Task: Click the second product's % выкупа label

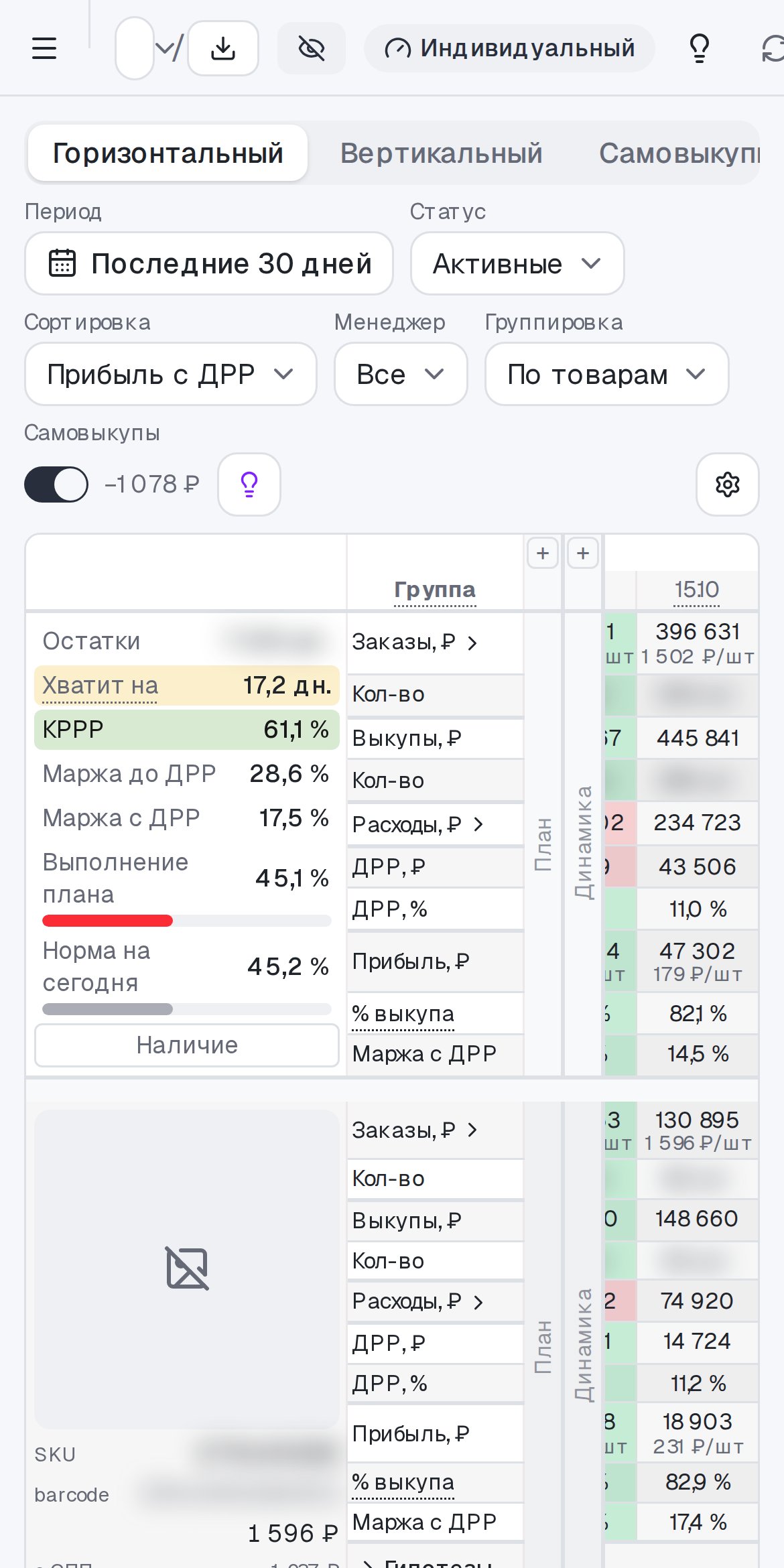Action: coord(403,1482)
